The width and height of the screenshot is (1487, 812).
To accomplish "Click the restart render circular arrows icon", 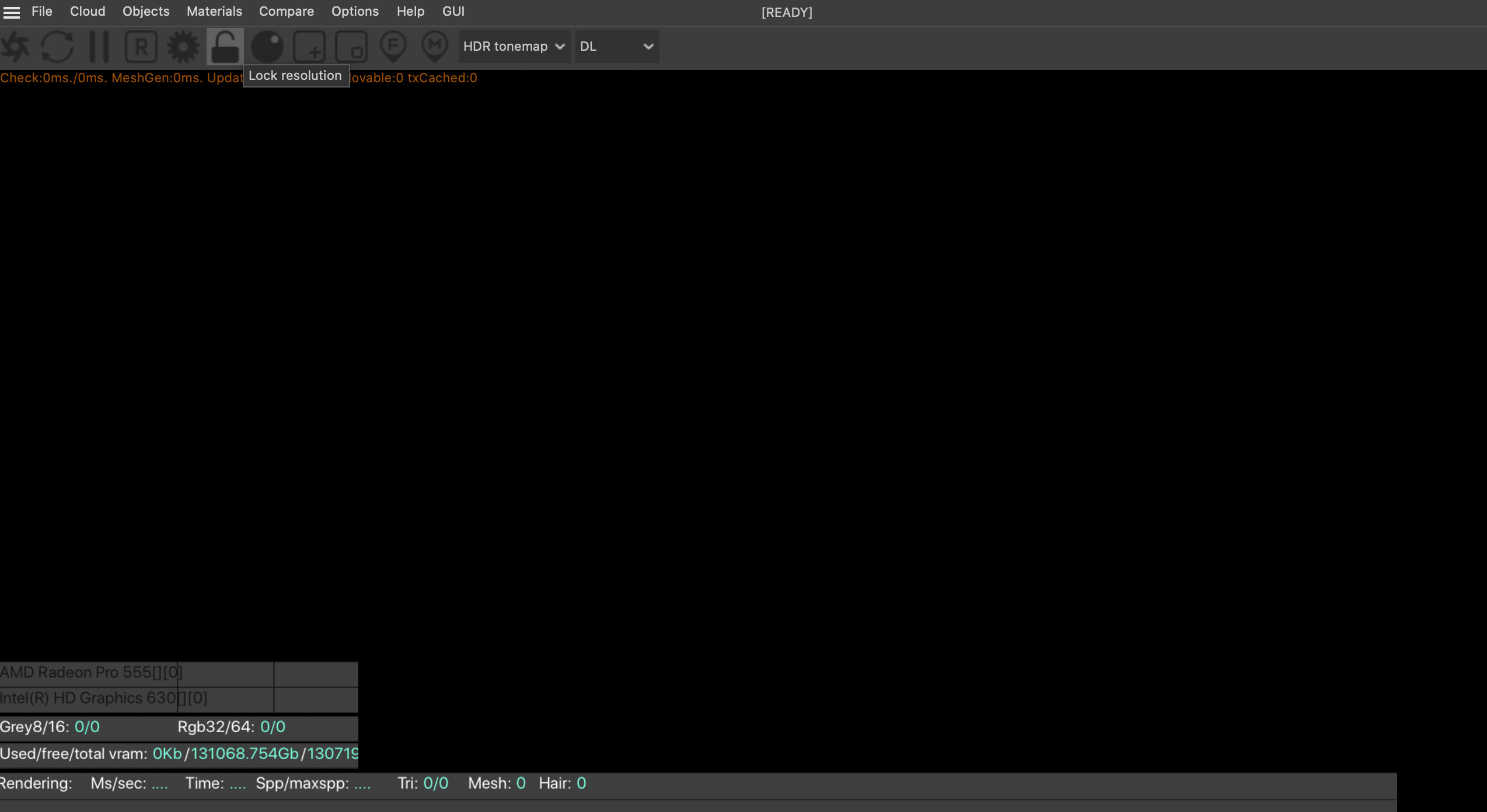I will 57,47.
